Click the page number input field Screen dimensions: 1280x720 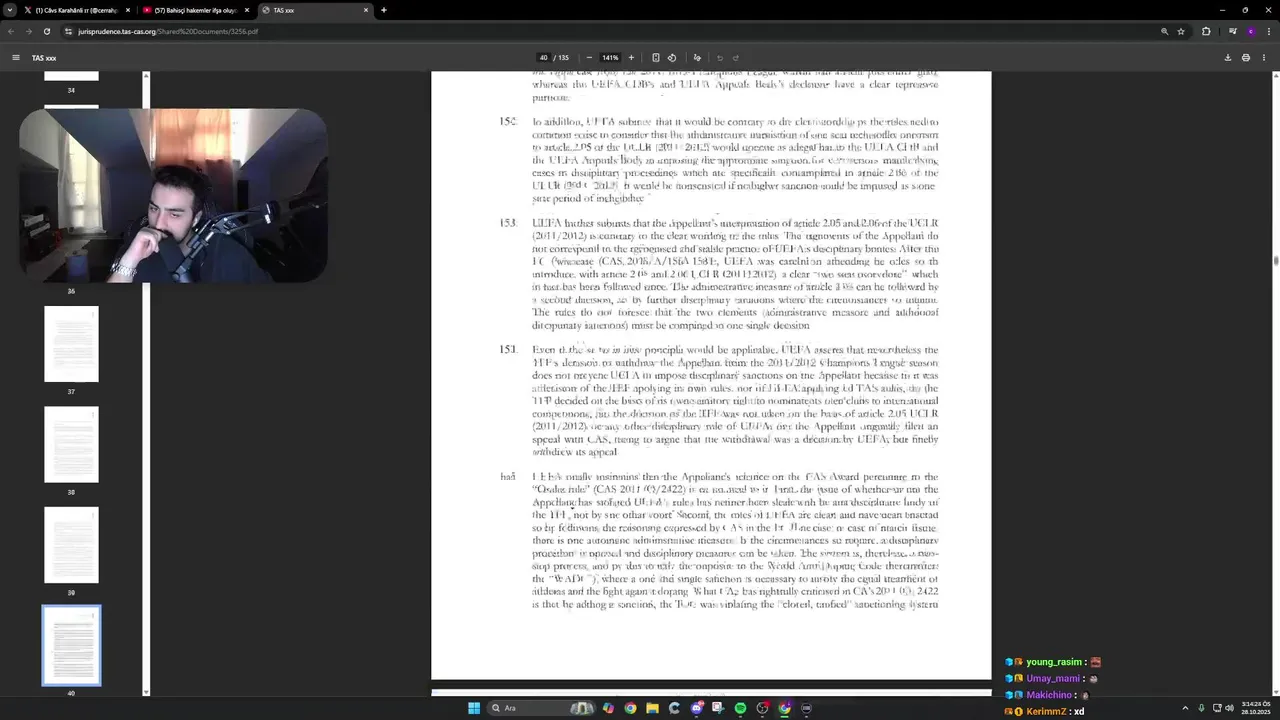pos(543,58)
